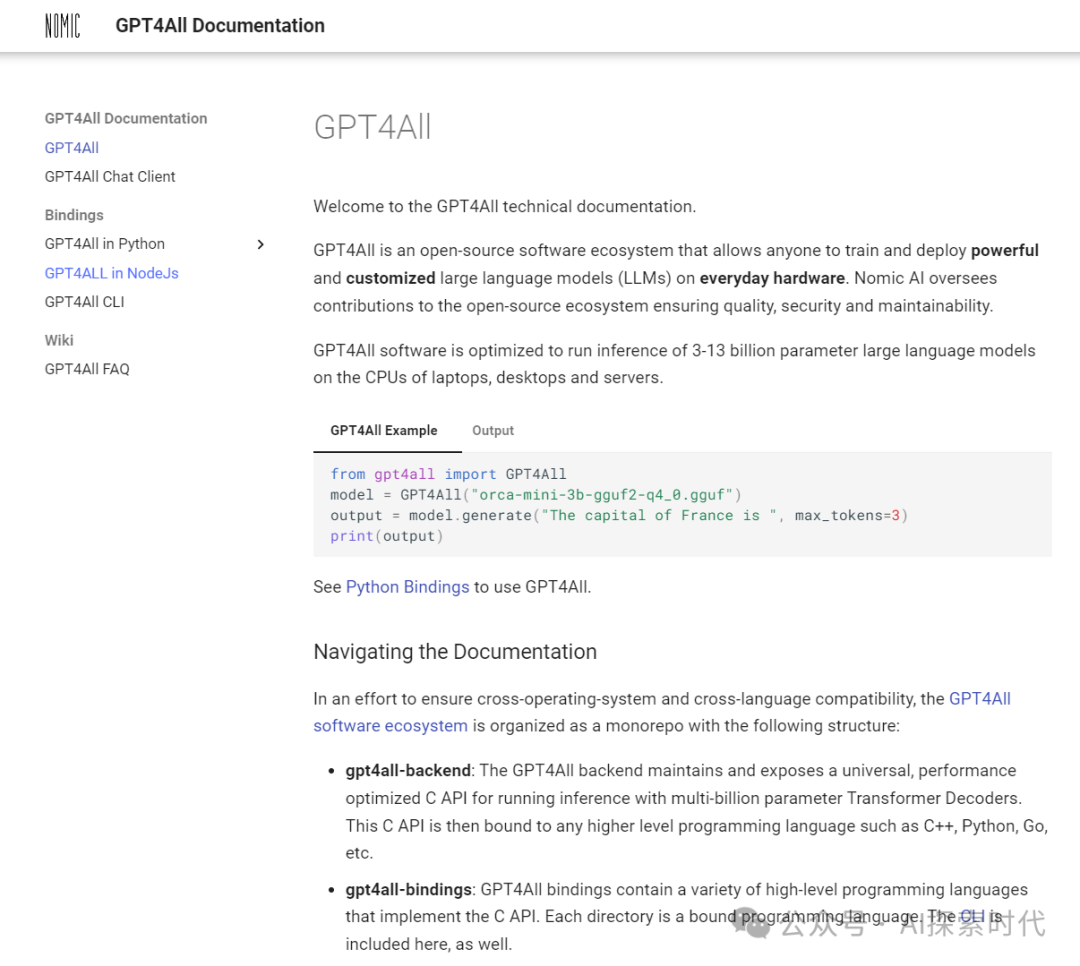Screen dimensions: 1080x966
Task: Open GPT4All Chat Client sidebar page
Action: (110, 177)
